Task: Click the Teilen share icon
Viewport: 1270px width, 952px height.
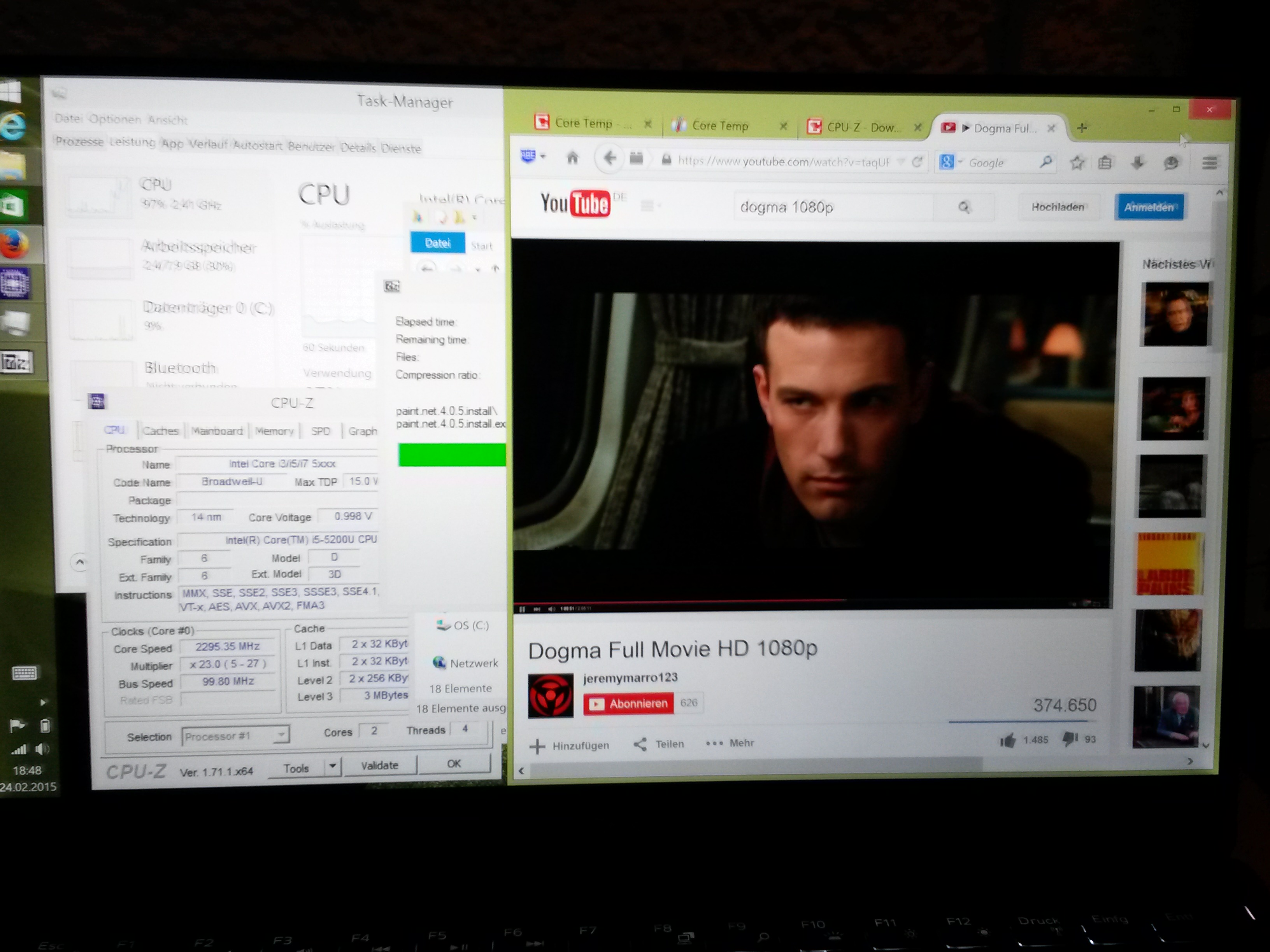Action: [640, 744]
